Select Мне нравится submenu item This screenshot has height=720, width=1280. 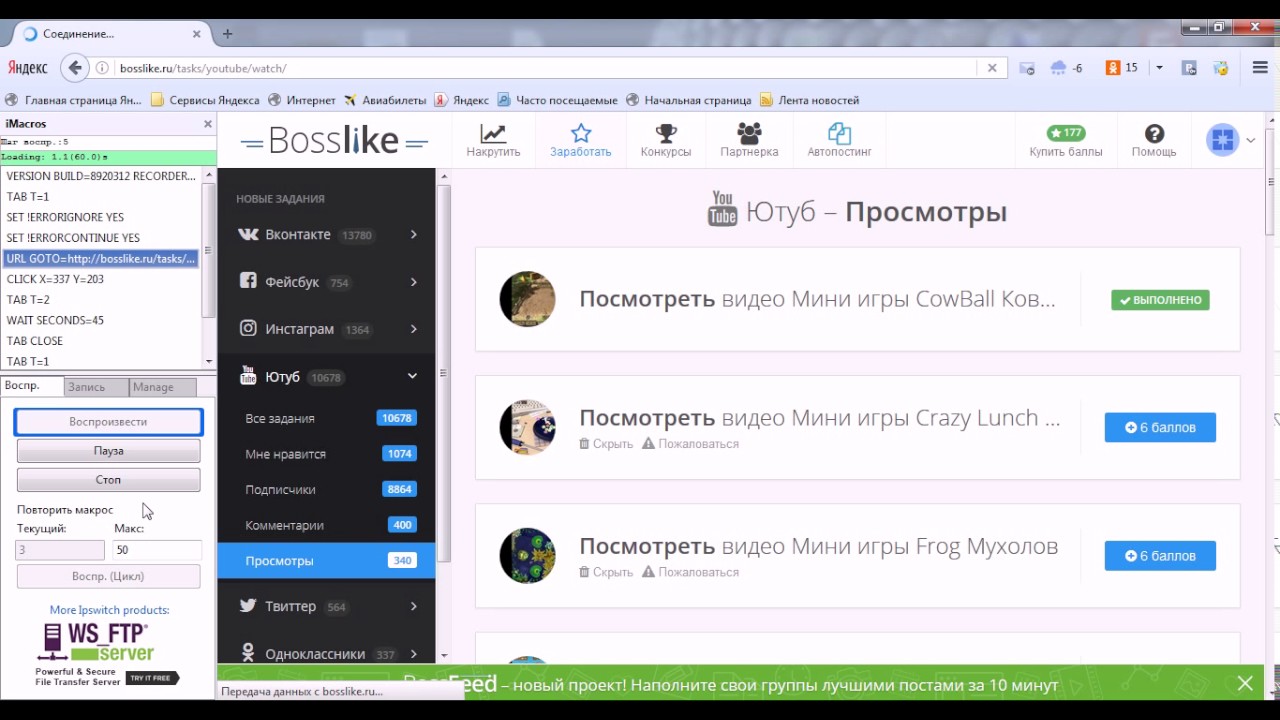pyautogui.click(x=326, y=454)
